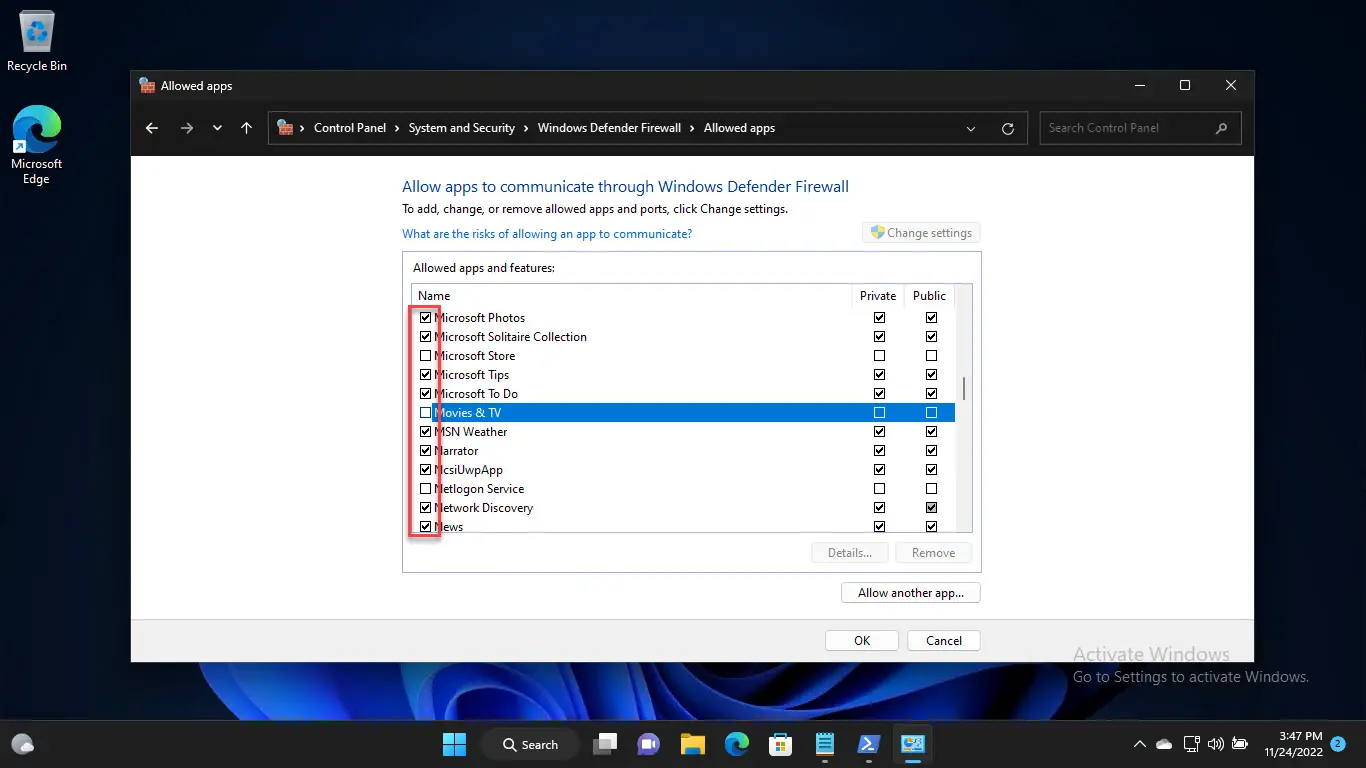Toggle Public checkbox for Network Discovery
This screenshot has height=768, width=1366.
click(x=931, y=508)
